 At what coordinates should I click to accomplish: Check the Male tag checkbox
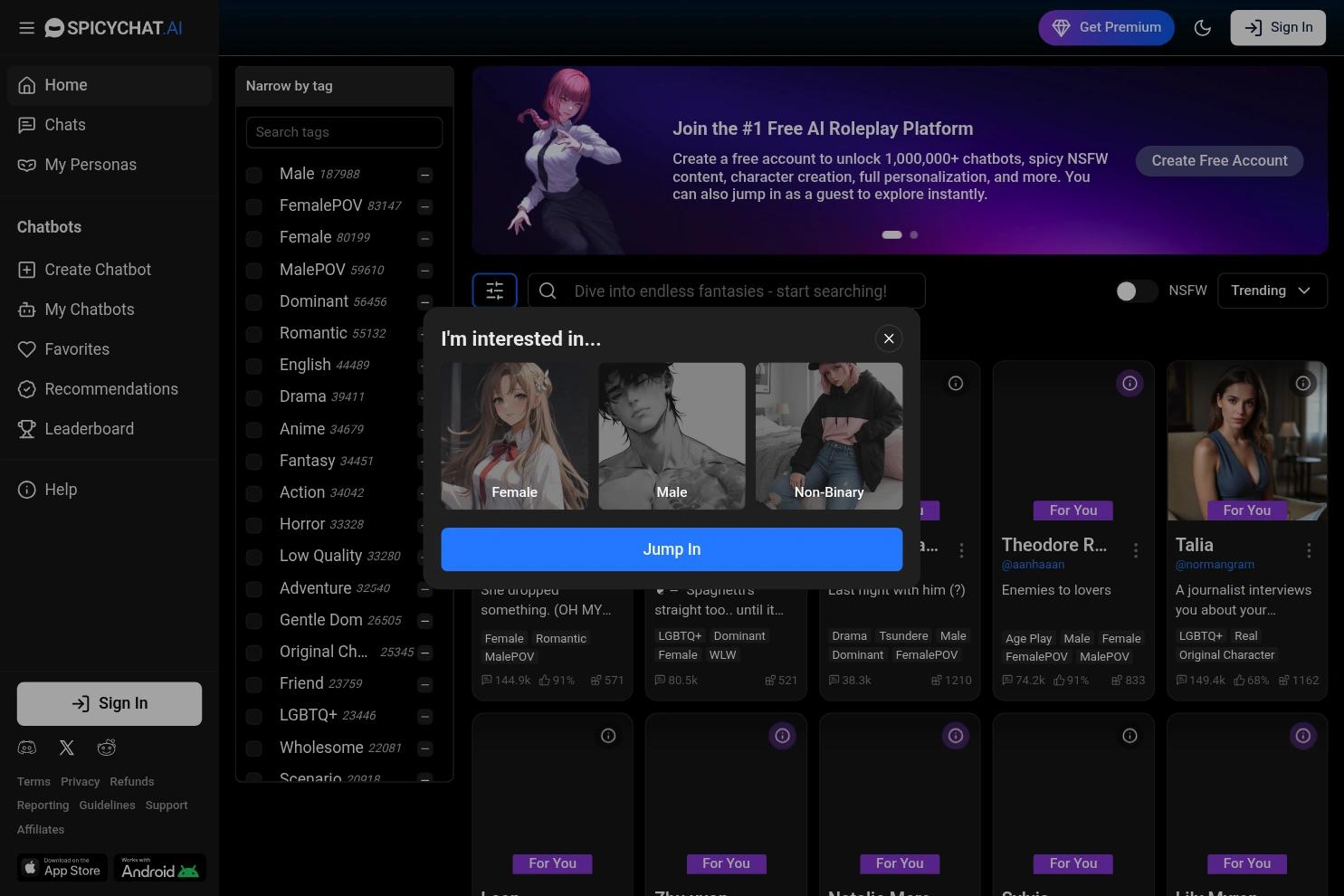254,175
